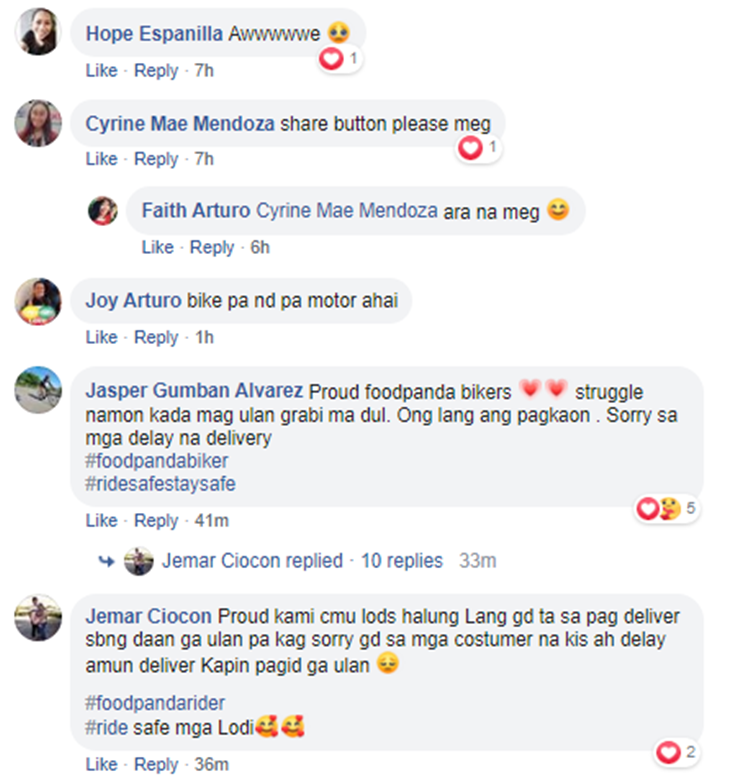Open the #foodpandabiker hashtag

(156, 461)
